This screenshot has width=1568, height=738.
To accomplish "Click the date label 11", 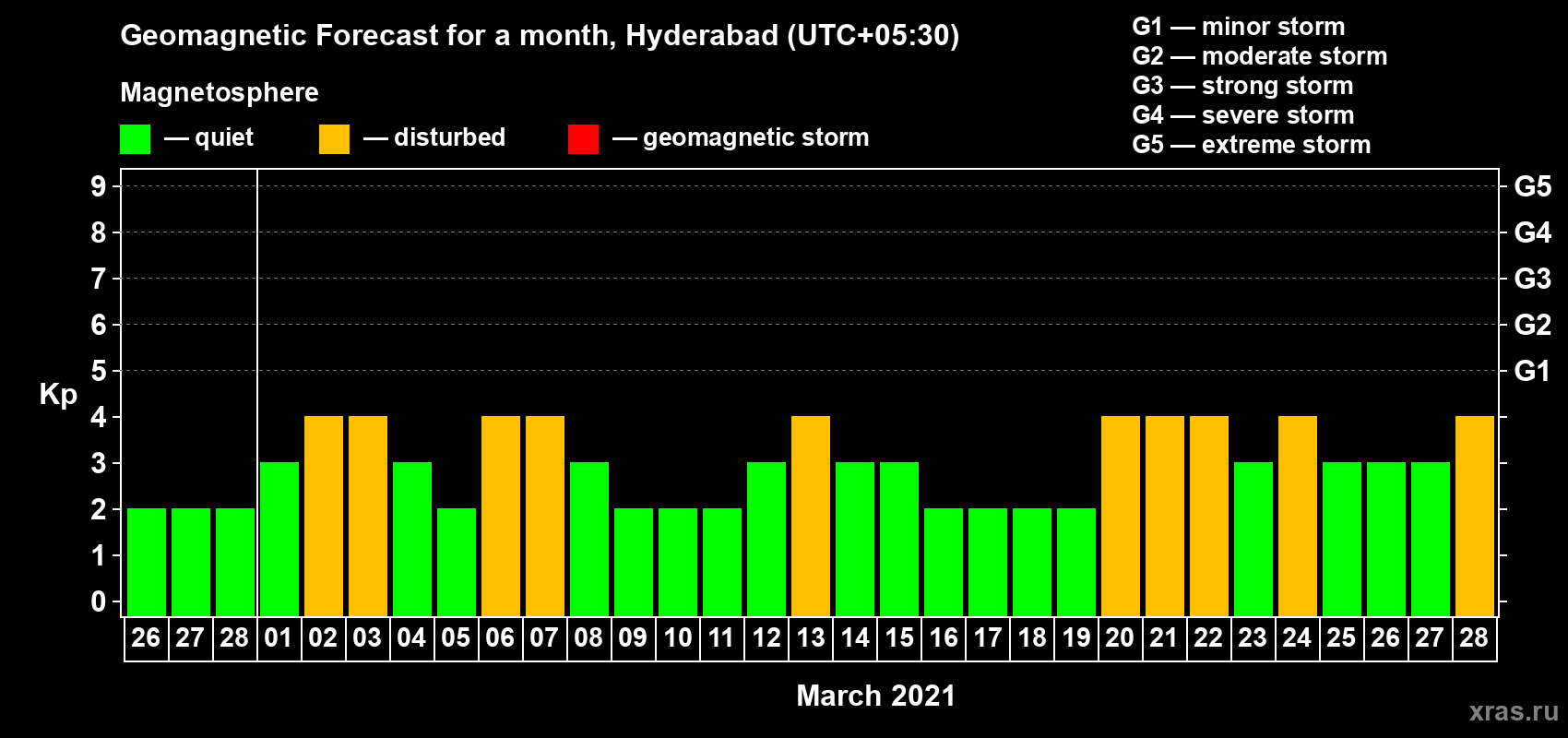I will point(721,638).
